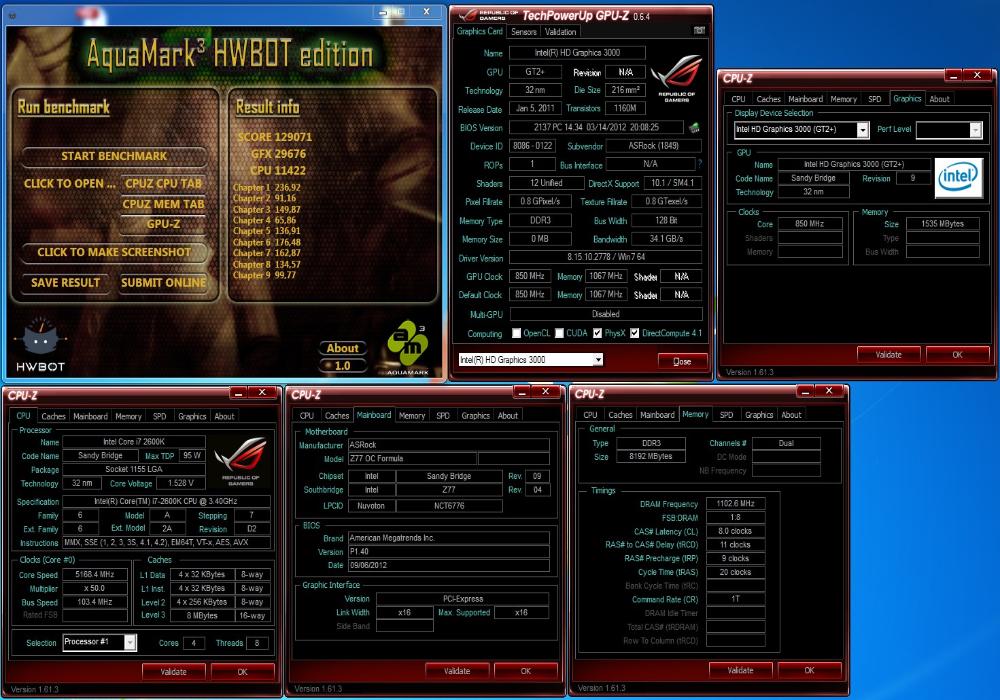Viewport: 1000px width, 700px height.
Task: Switch to the Validation tab in GPU-Z
Action: [x=560, y=32]
